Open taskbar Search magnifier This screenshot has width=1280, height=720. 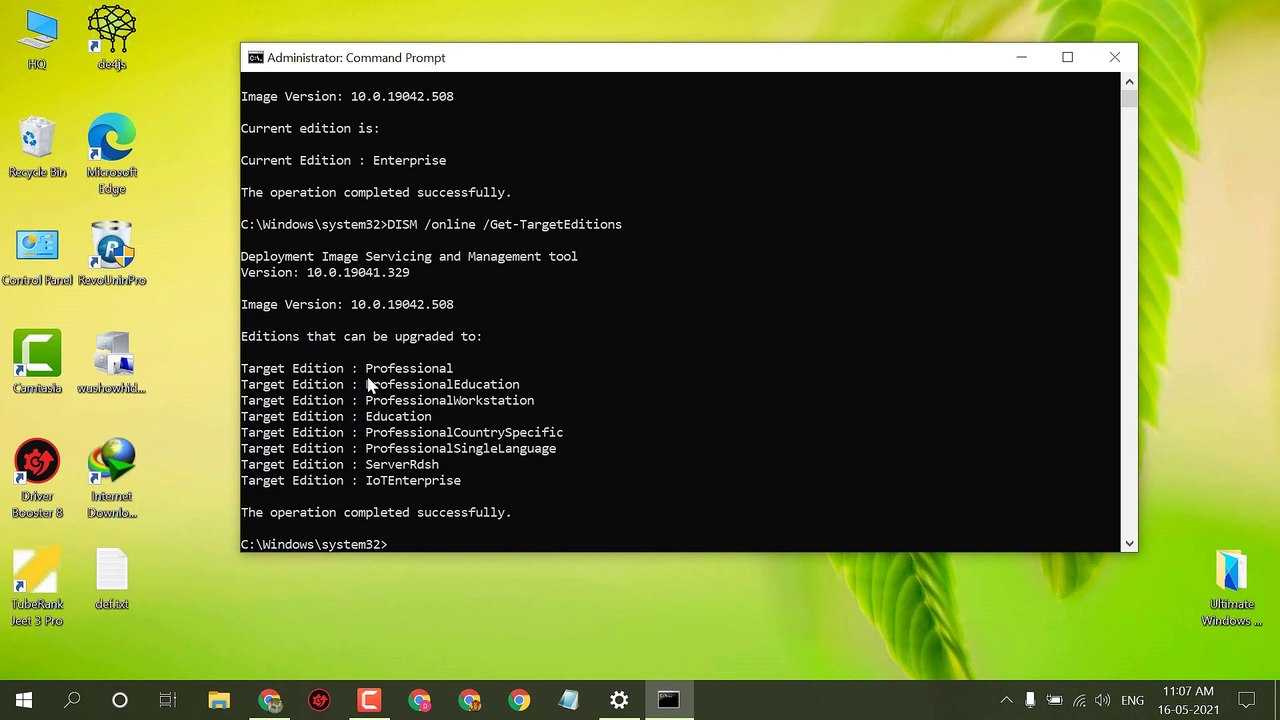click(72, 700)
